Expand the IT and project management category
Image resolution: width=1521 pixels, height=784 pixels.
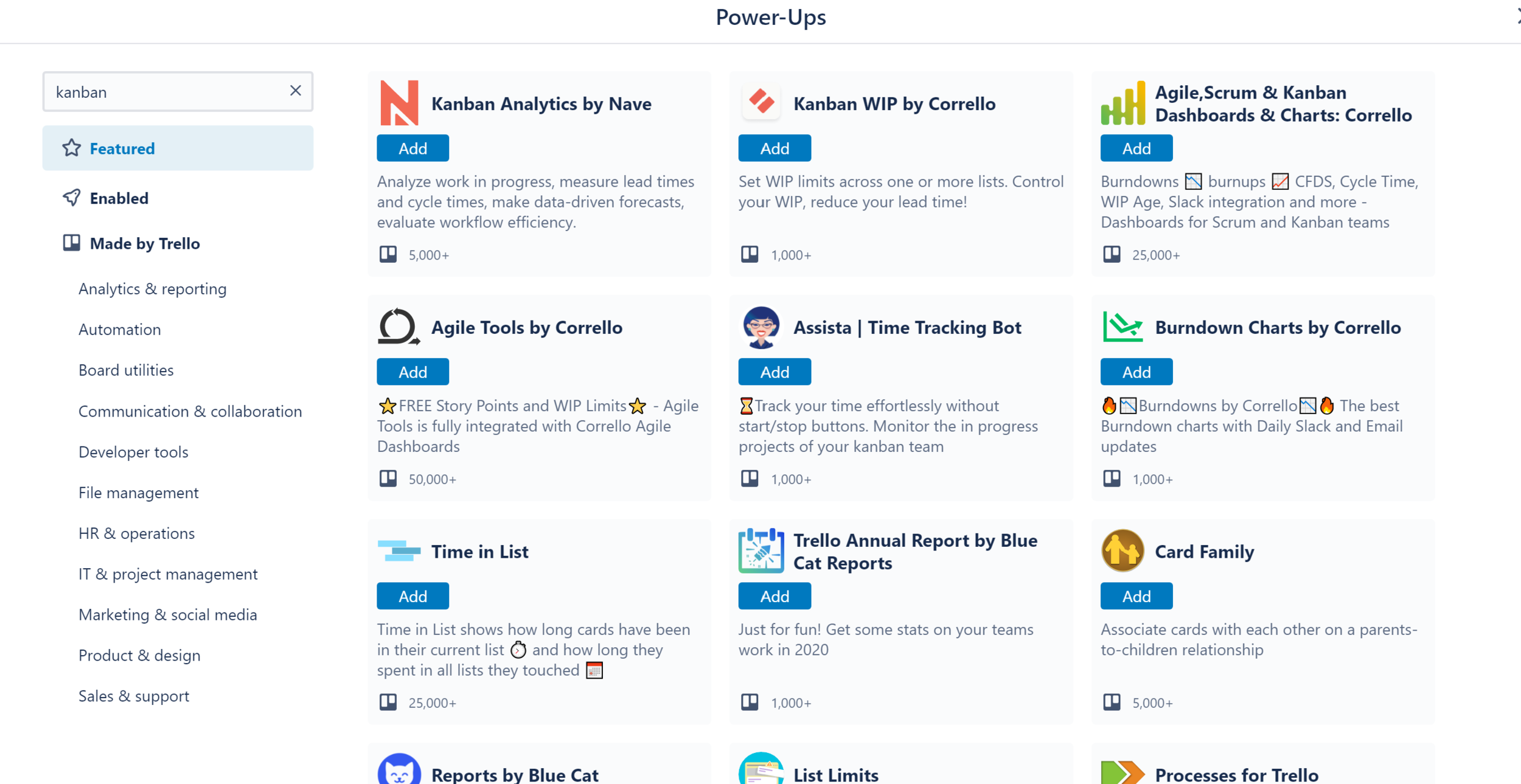(x=168, y=574)
